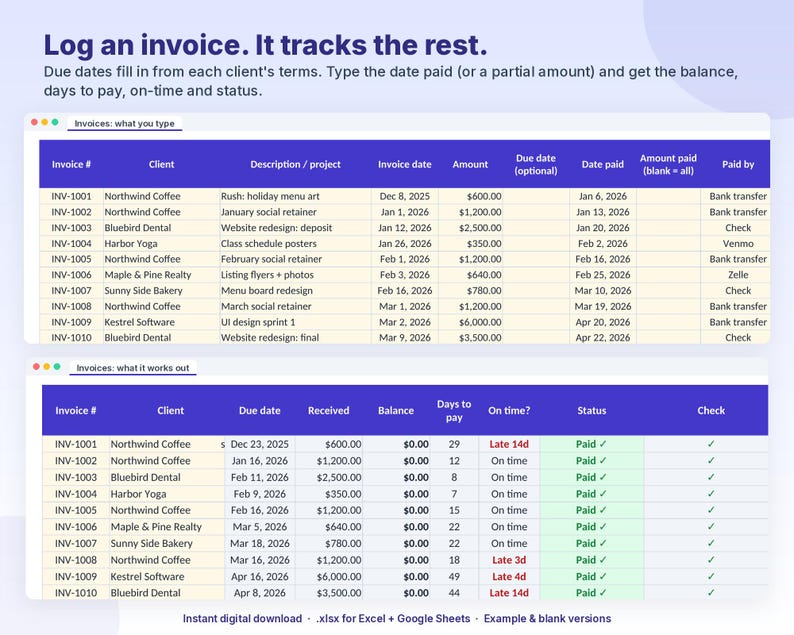Image resolution: width=794 pixels, height=635 pixels.
Task: Click the Days to pay value '29'
Action: tap(454, 444)
